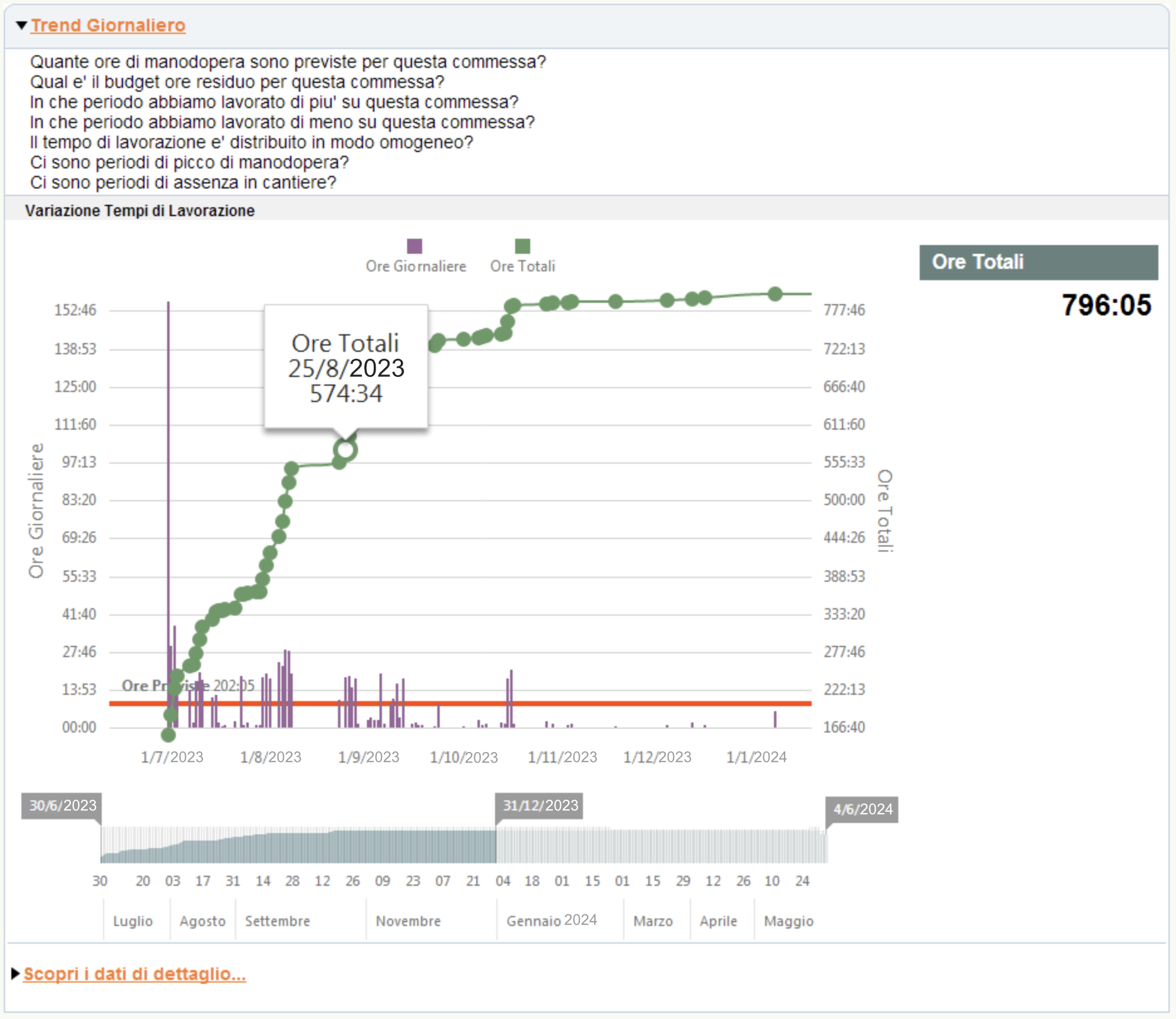Click the highlighted 25/8/2023 data point
The image size is (1176, 1019).
click(x=346, y=450)
